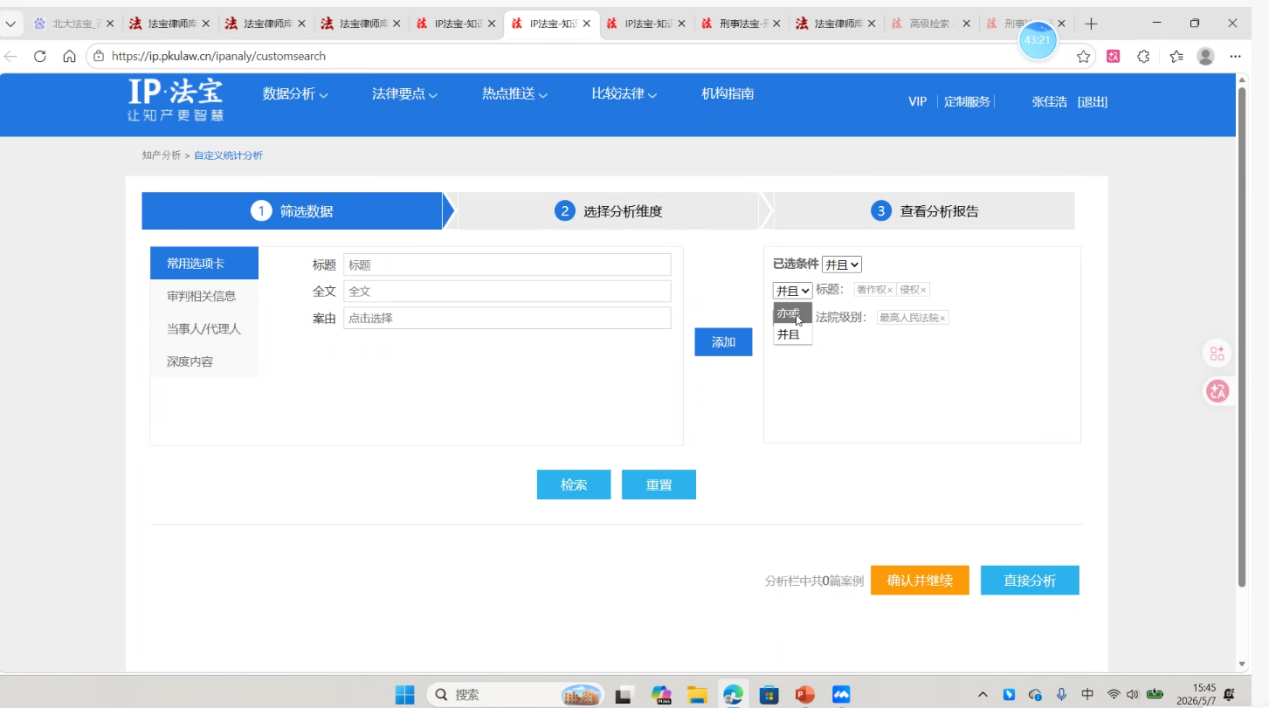
Task: Switch to 审判相关信息 tab
Action: tap(204, 296)
